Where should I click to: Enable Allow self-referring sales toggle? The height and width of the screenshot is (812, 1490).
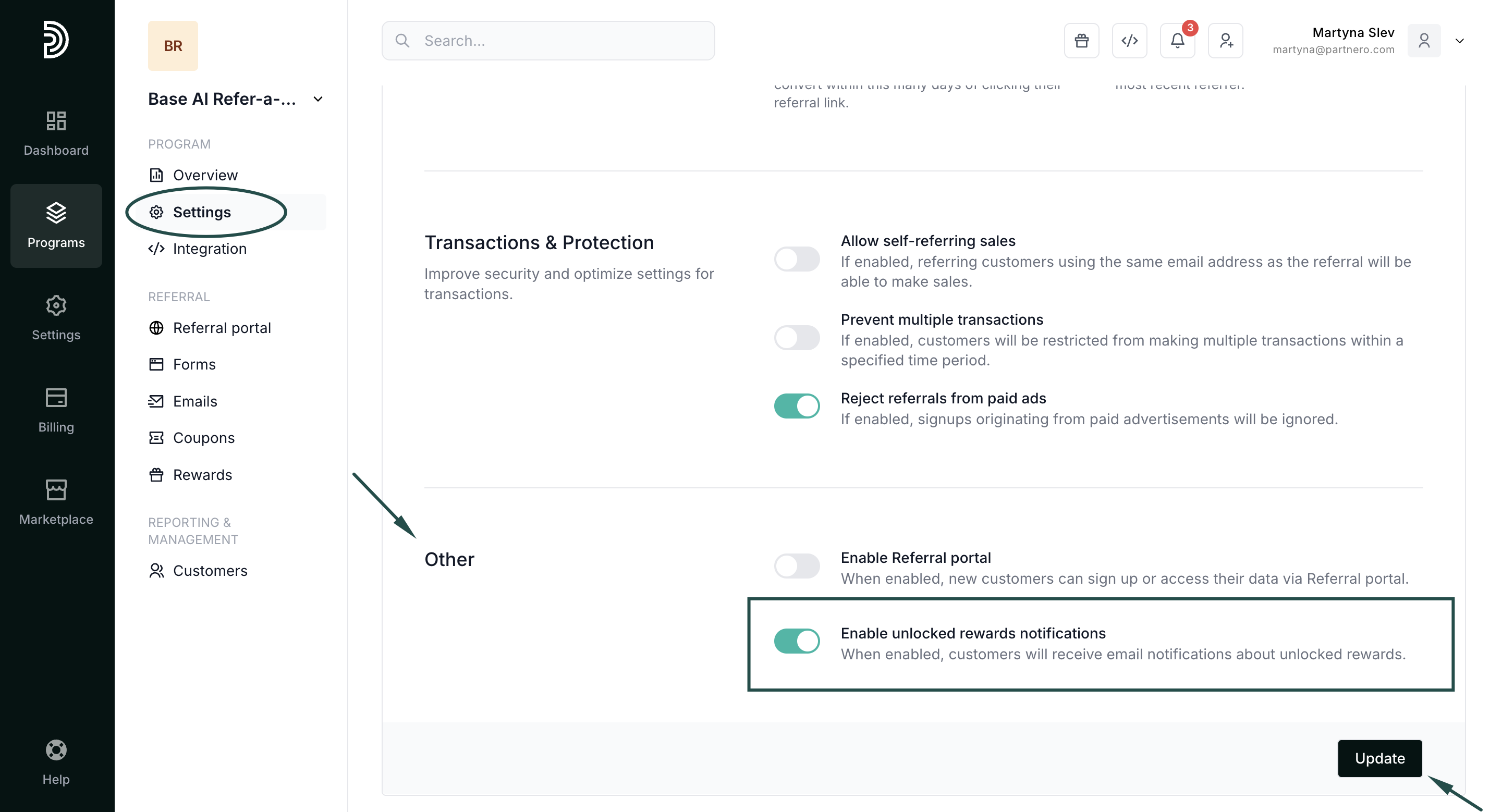pyautogui.click(x=797, y=259)
